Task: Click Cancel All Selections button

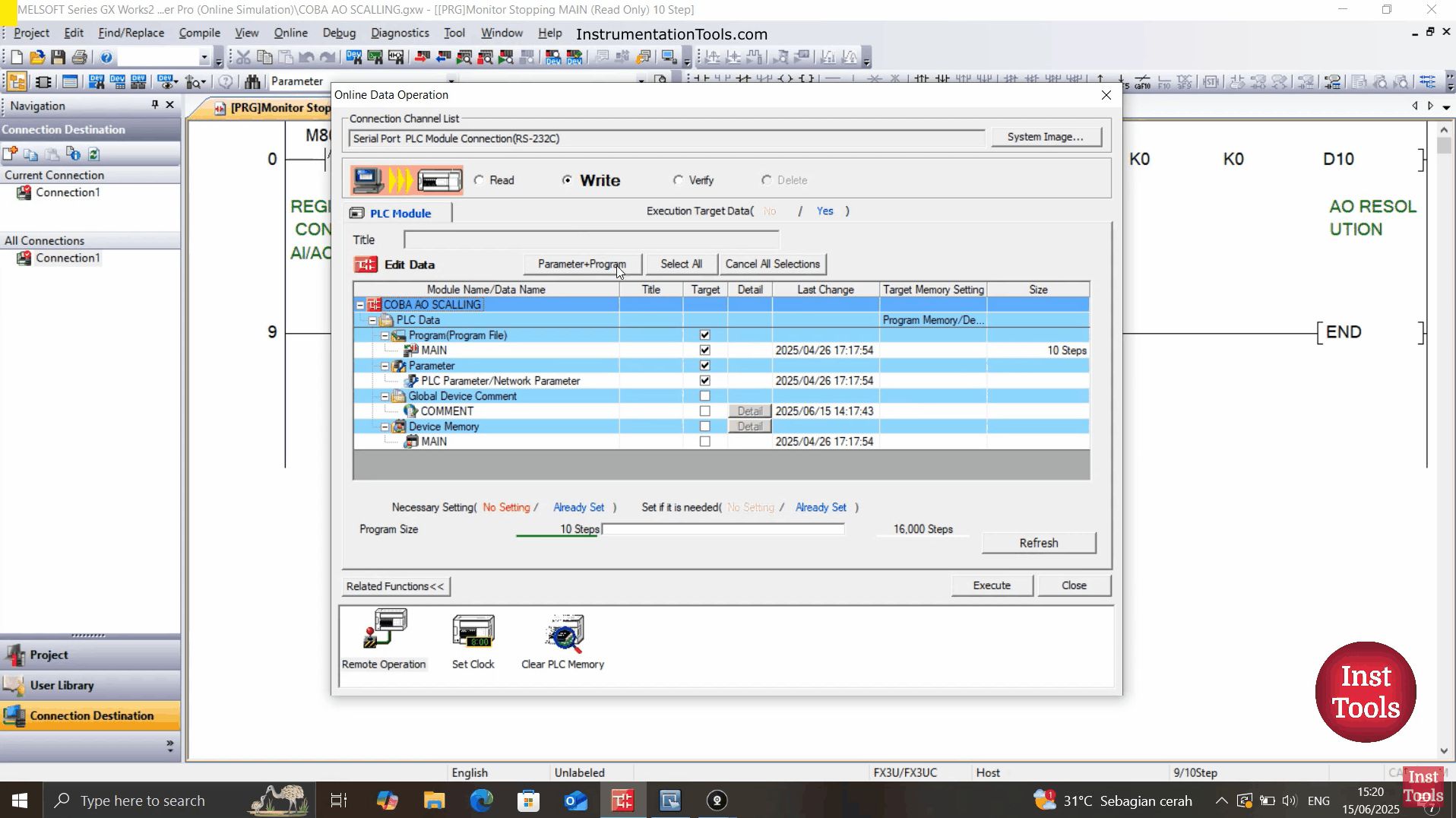Action: (772, 264)
